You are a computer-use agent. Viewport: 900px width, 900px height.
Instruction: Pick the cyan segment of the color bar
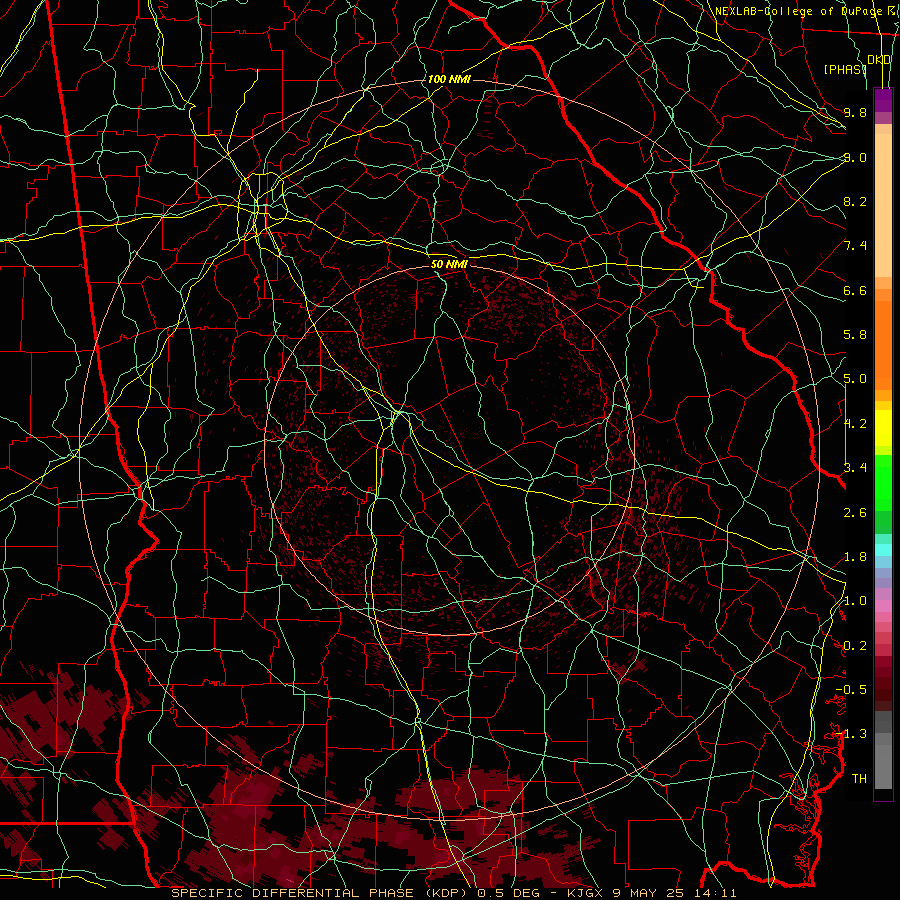coord(883,549)
